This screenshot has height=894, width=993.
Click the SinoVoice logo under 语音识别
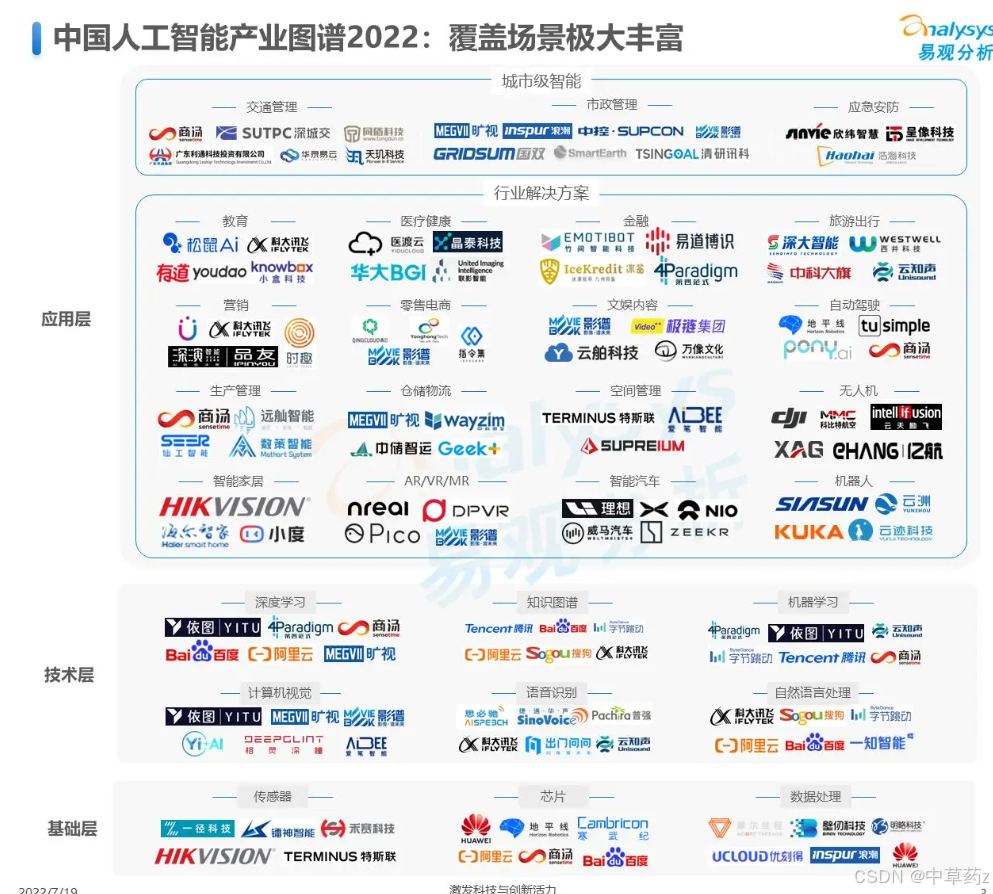552,717
